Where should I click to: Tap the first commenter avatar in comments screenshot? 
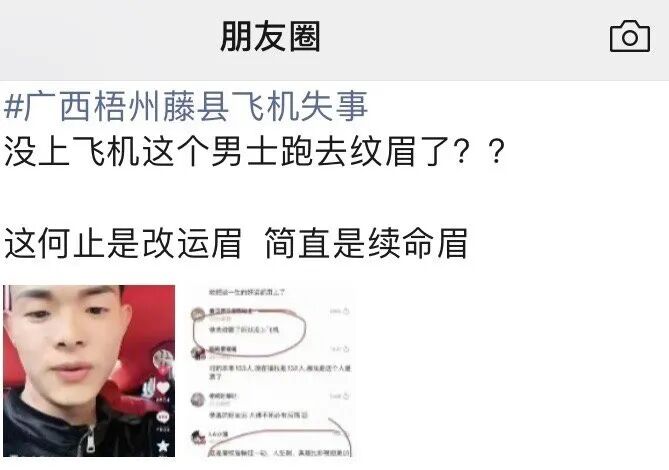coord(198,314)
